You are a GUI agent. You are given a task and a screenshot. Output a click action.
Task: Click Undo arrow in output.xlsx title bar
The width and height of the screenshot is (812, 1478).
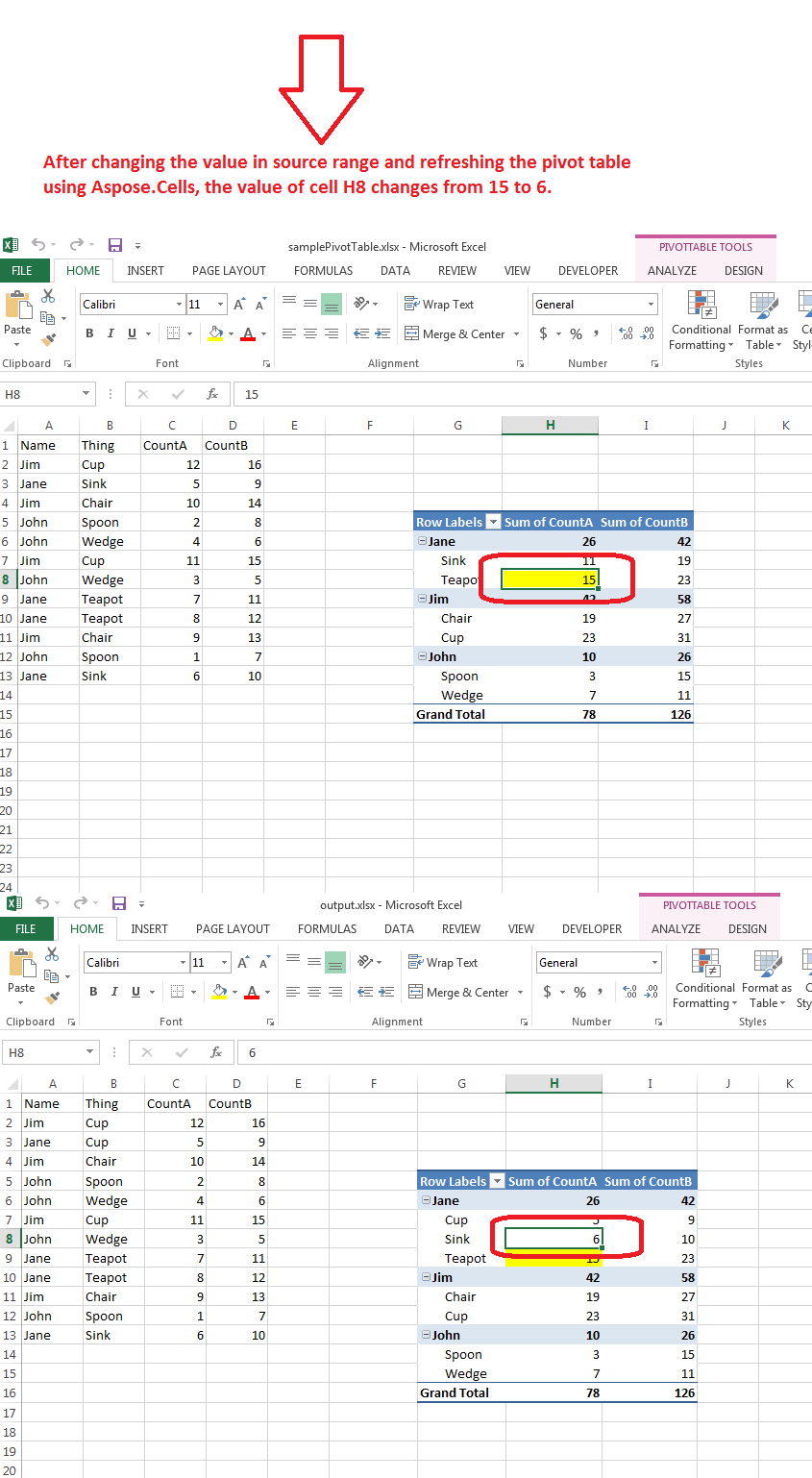pos(38,903)
